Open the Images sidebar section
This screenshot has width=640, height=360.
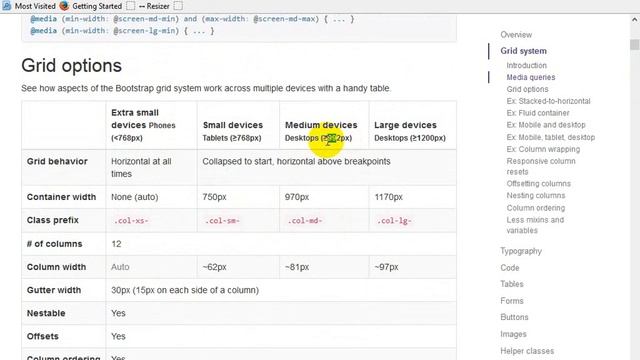(x=513, y=334)
